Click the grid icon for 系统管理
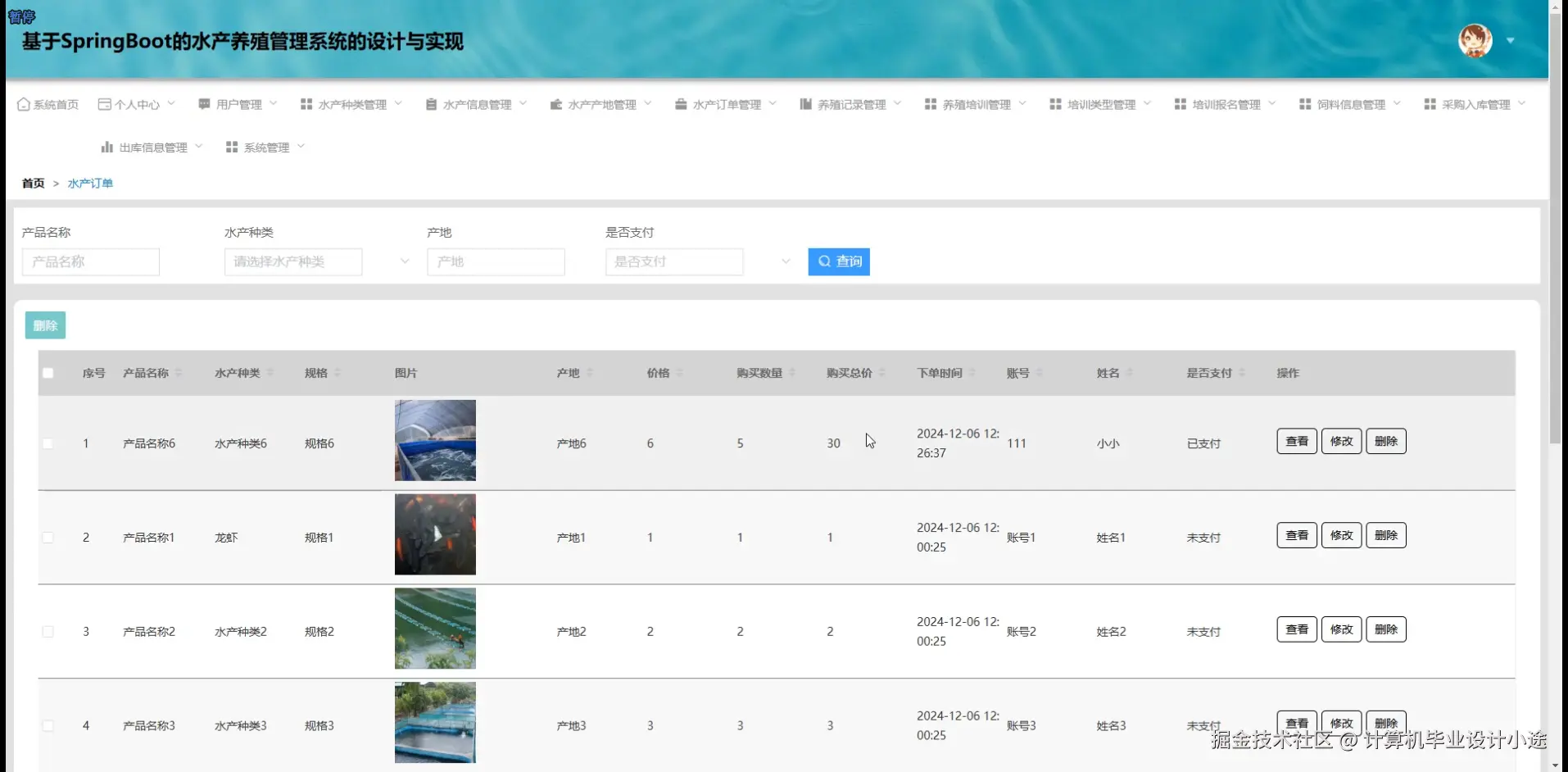Viewport: 1568px width, 772px height. pyautogui.click(x=232, y=147)
